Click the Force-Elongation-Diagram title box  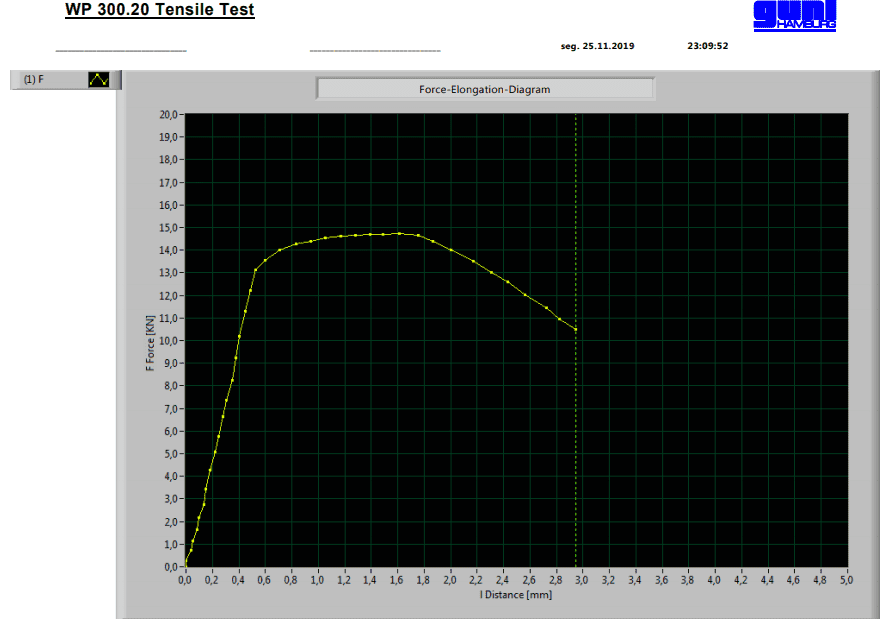click(485, 89)
